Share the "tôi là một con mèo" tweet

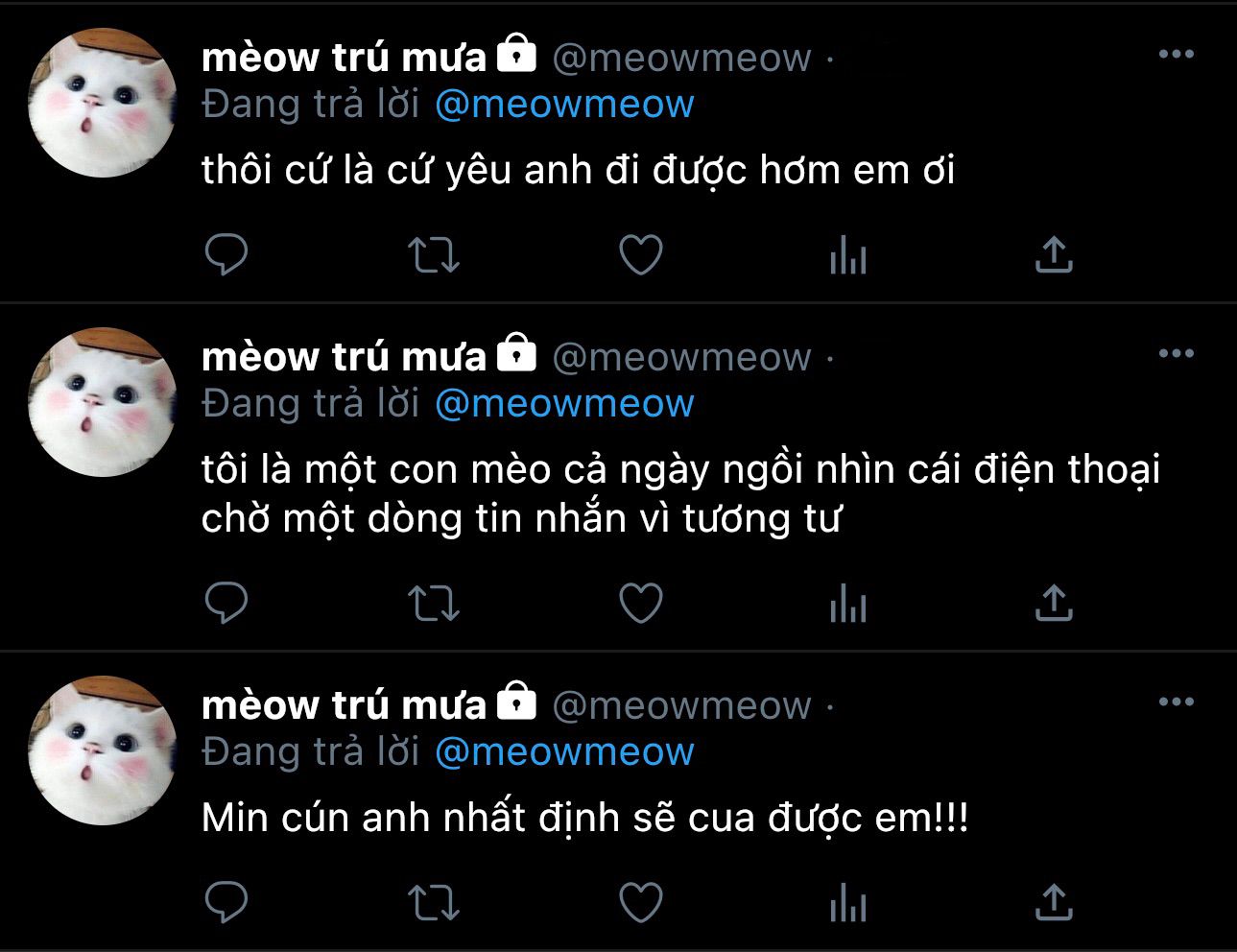1054,603
